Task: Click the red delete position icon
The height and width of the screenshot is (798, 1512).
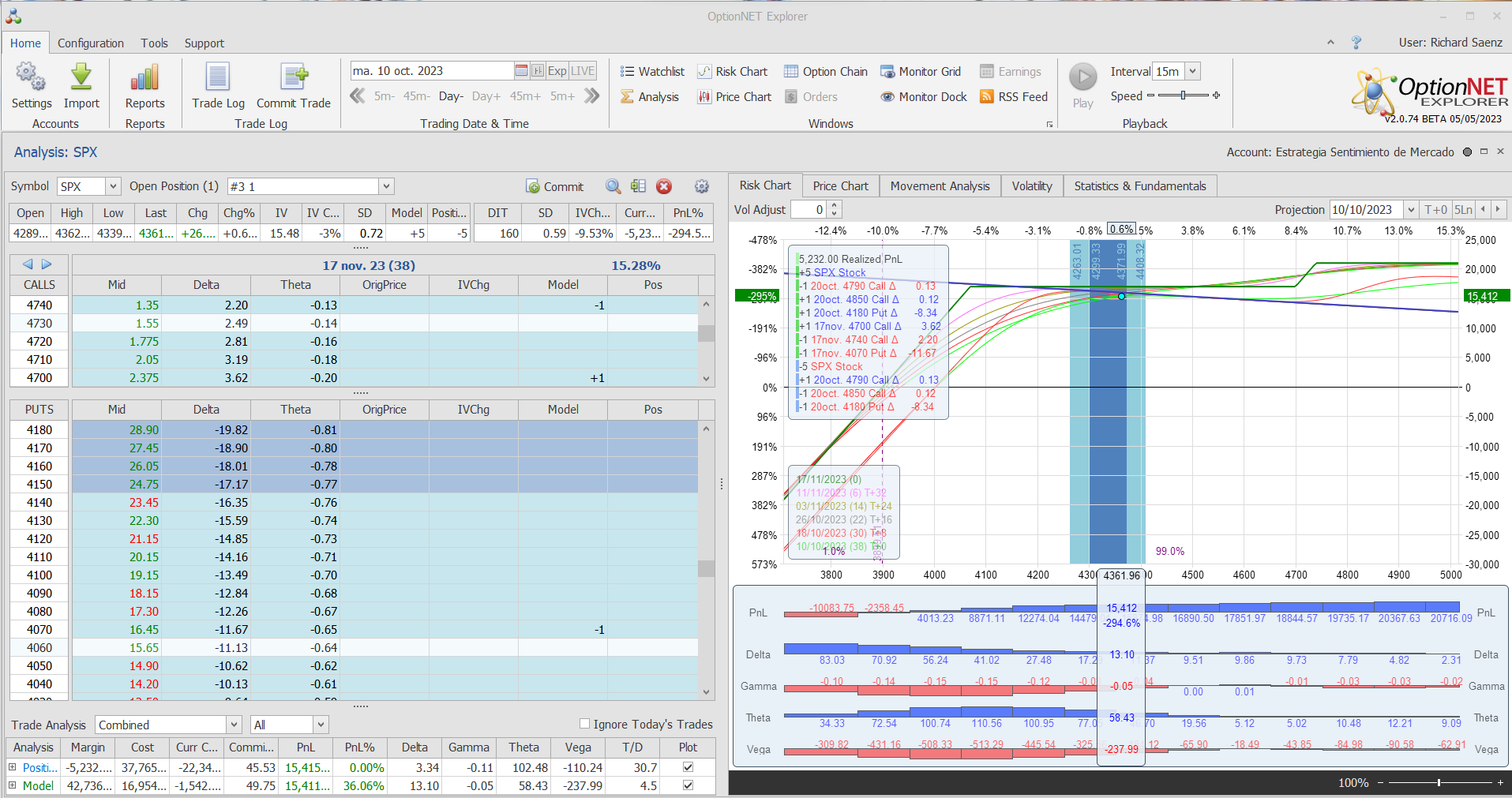Action: pos(664,186)
